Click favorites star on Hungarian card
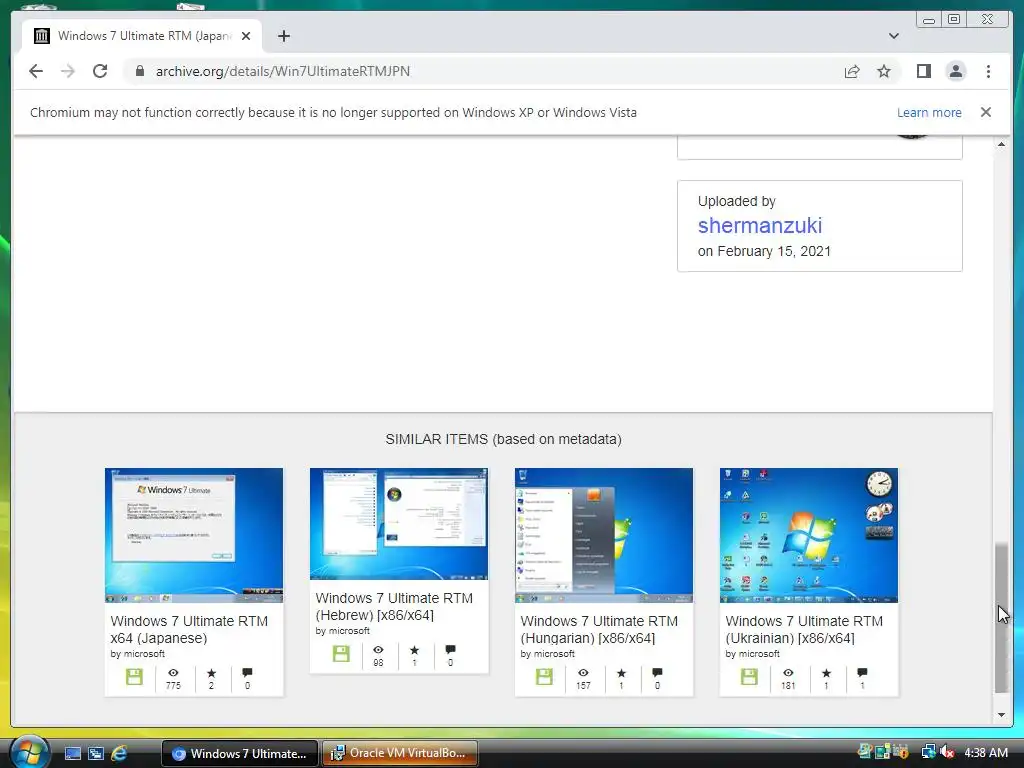This screenshot has width=1024, height=768. click(x=621, y=673)
